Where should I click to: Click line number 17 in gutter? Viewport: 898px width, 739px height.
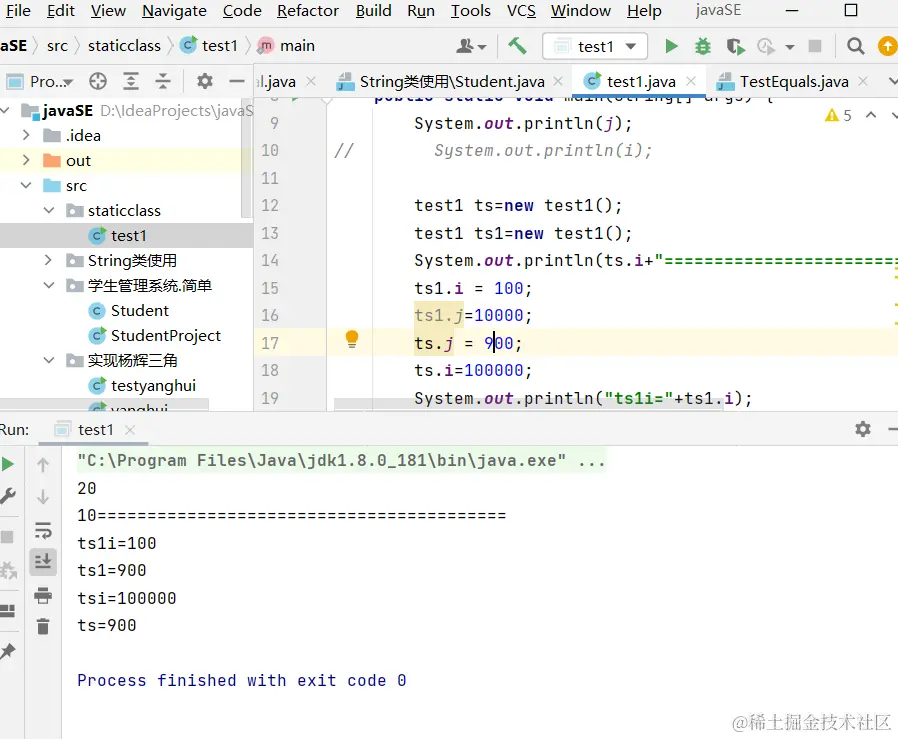(270, 343)
